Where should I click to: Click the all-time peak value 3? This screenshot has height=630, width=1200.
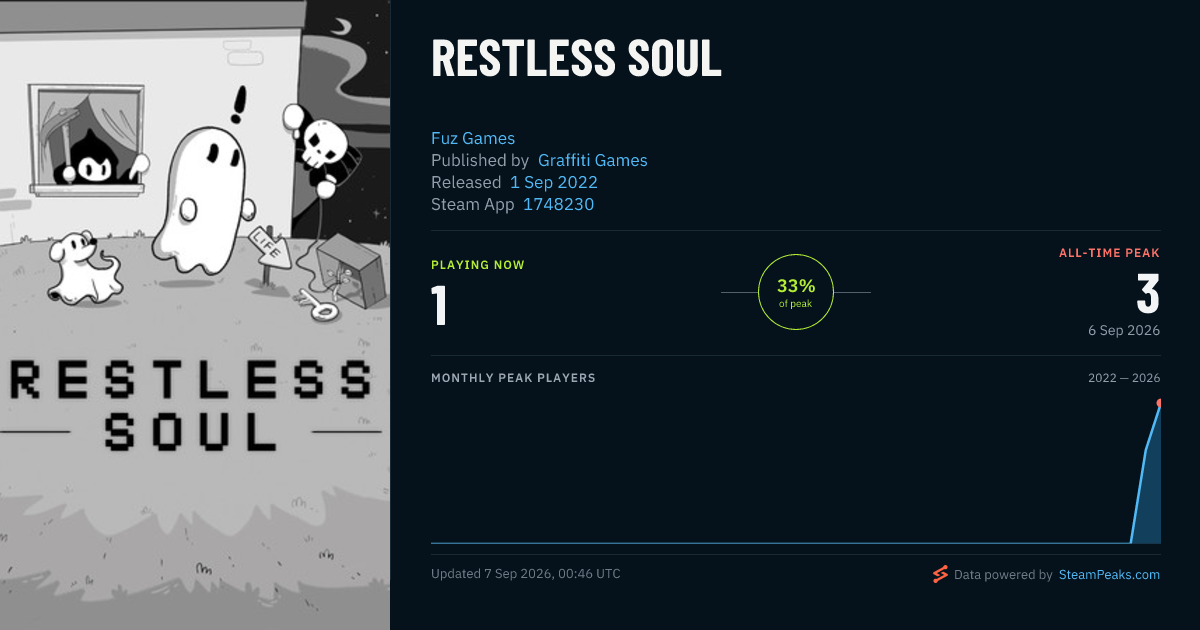coord(1148,294)
